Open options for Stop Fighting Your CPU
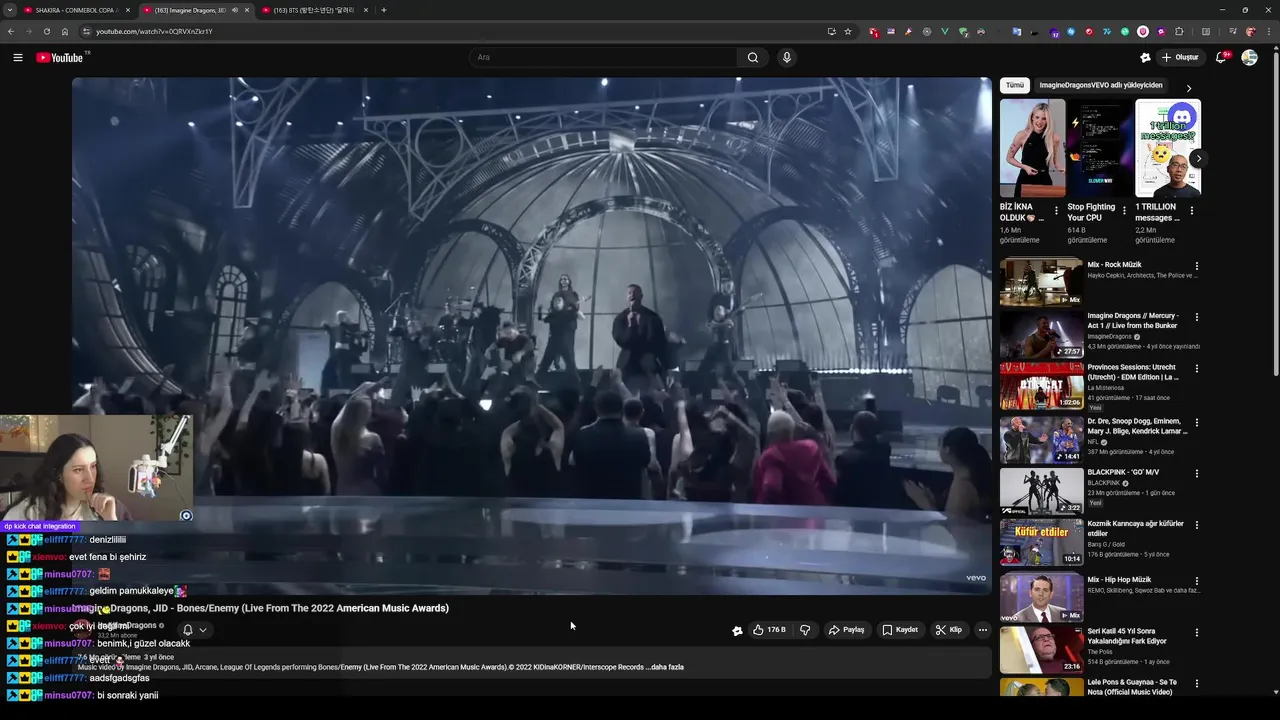The height and width of the screenshot is (720, 1280). [x=1124, y=211]
